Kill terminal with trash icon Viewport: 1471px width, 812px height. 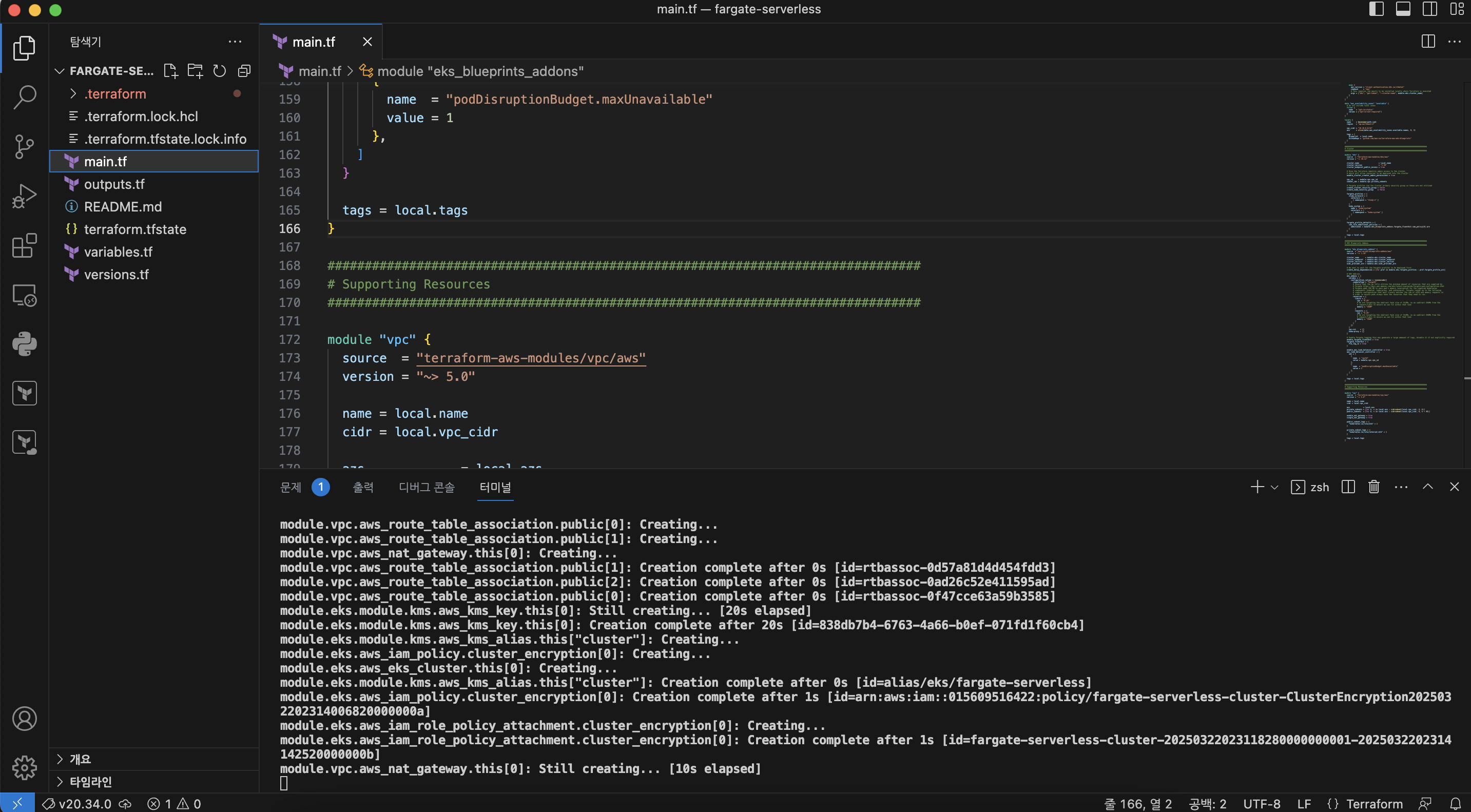tap(1373, 487)
